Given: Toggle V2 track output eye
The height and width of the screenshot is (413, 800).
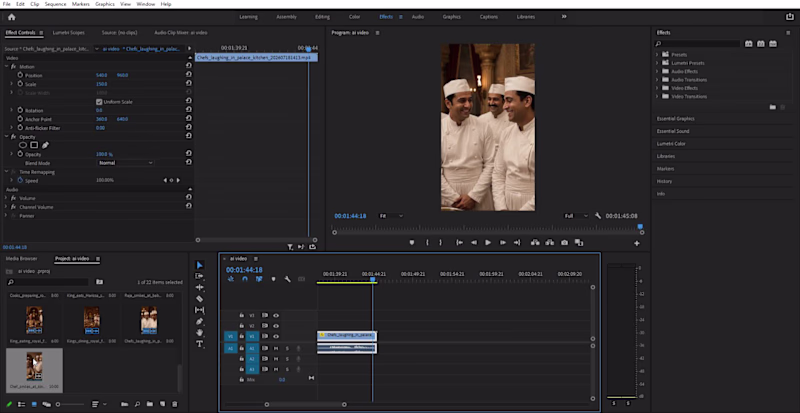Looking at the screenshot, I should (276, 326).
